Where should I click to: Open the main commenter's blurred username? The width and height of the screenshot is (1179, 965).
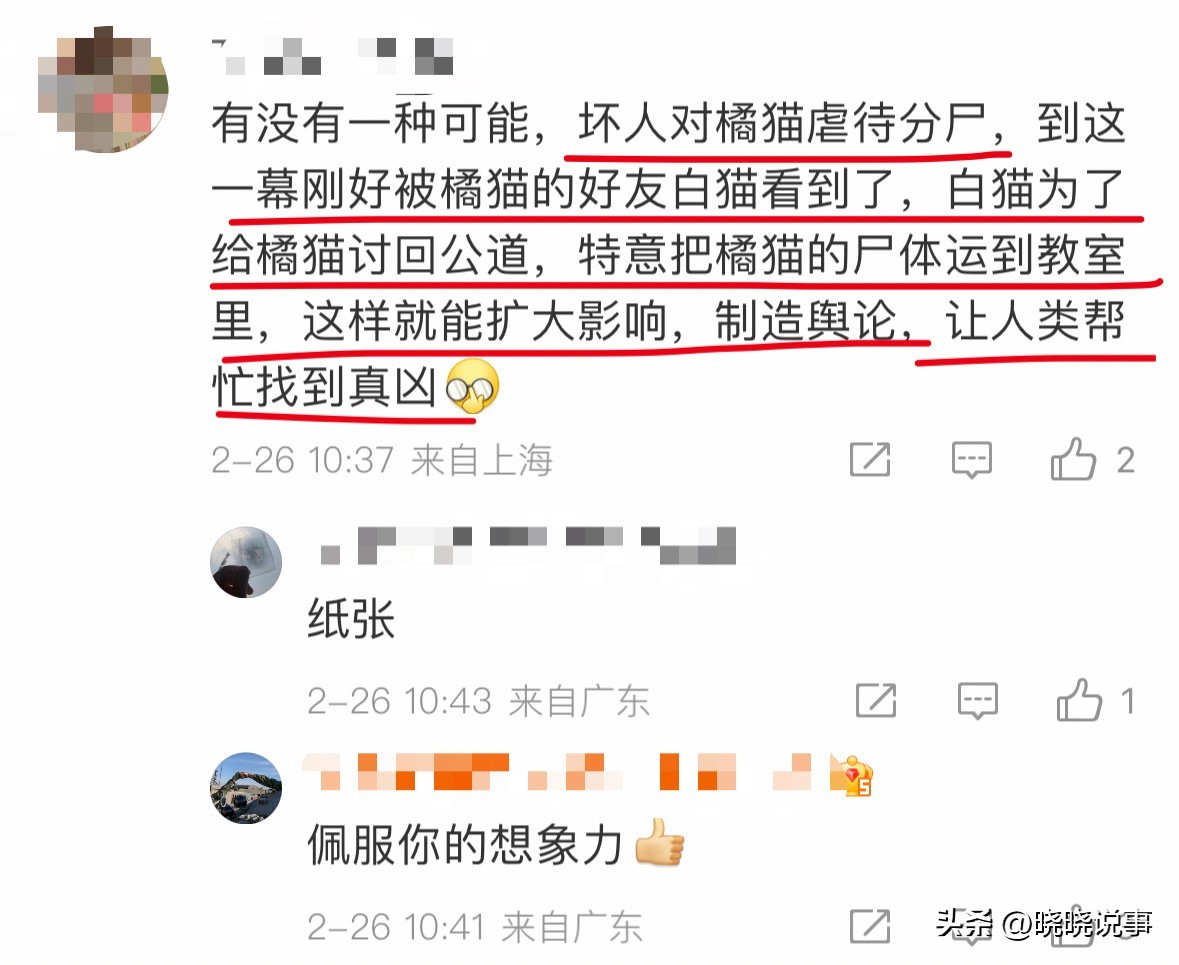pos(332,56)
